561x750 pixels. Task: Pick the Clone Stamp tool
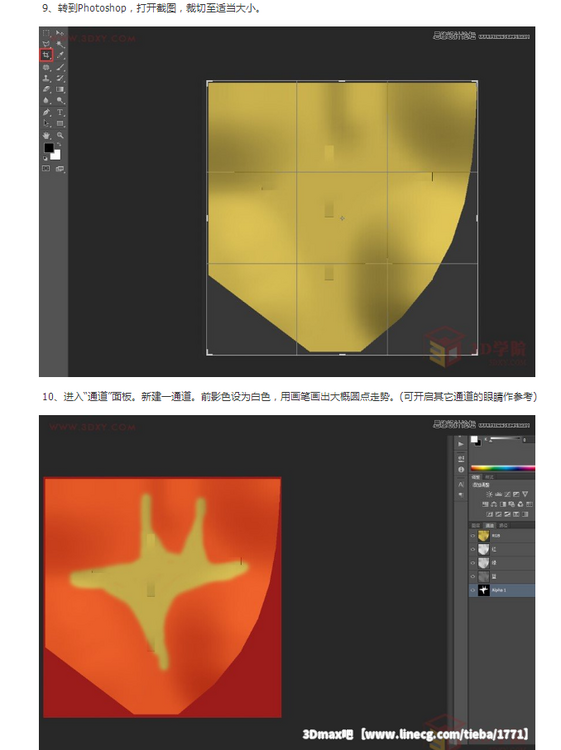[x=46, y=78]
